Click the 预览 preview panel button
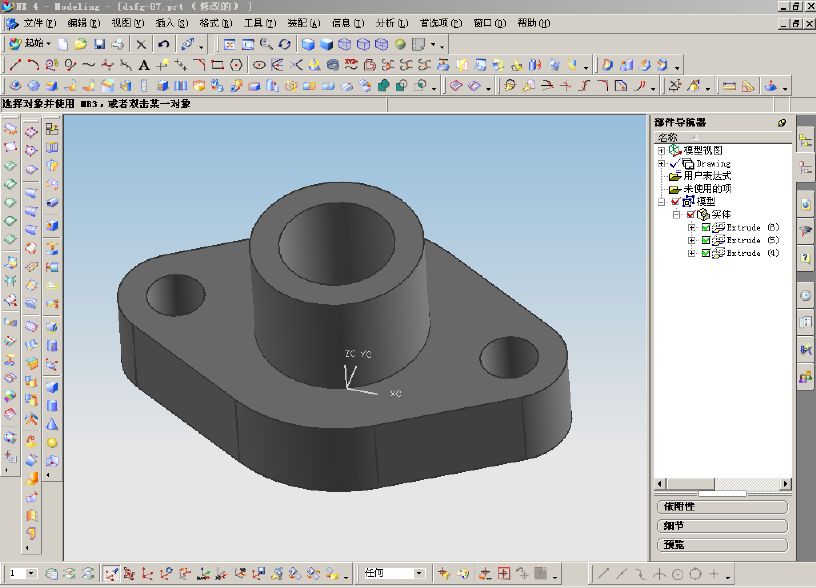816x588 pixels. click(x=722, y=545)
